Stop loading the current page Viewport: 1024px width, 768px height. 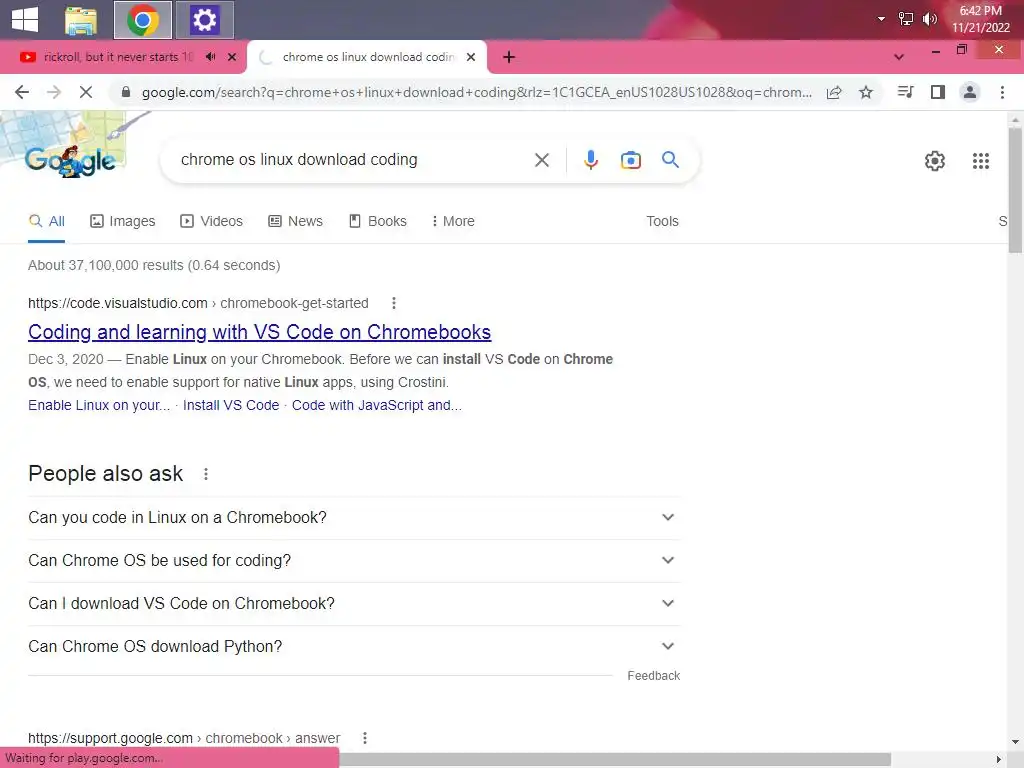86,92
